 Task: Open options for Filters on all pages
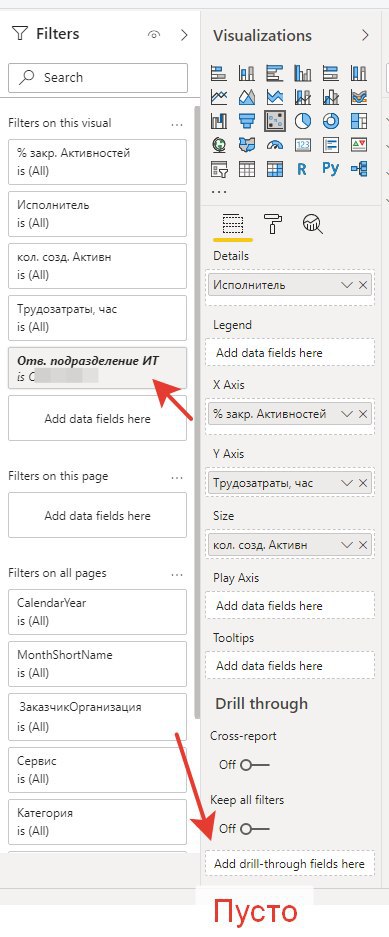pyautogui.click(x=177, y=574)
